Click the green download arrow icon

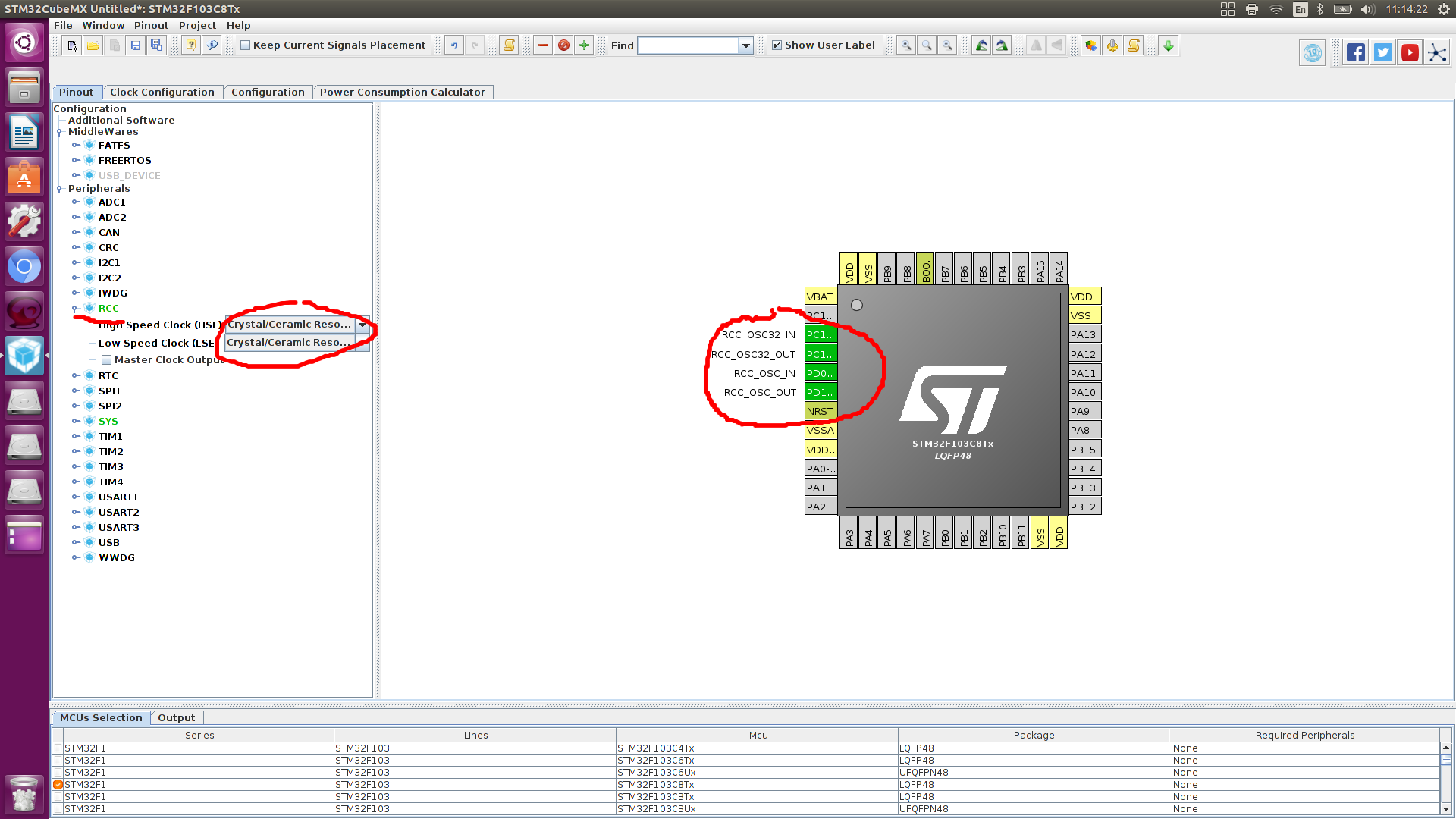1169,45
